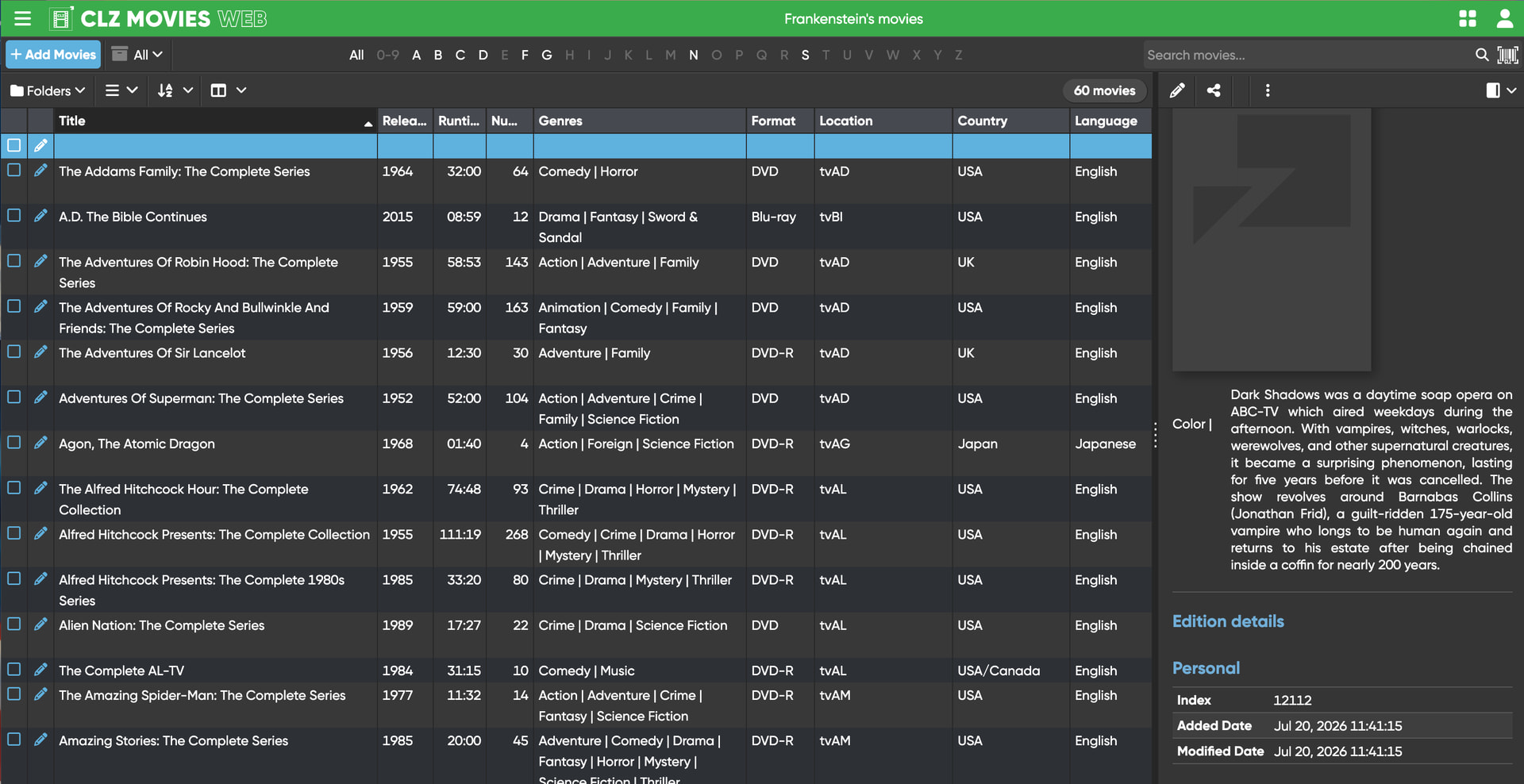Check the Adventures Of Robin Hood row

(x=14, y=260)
